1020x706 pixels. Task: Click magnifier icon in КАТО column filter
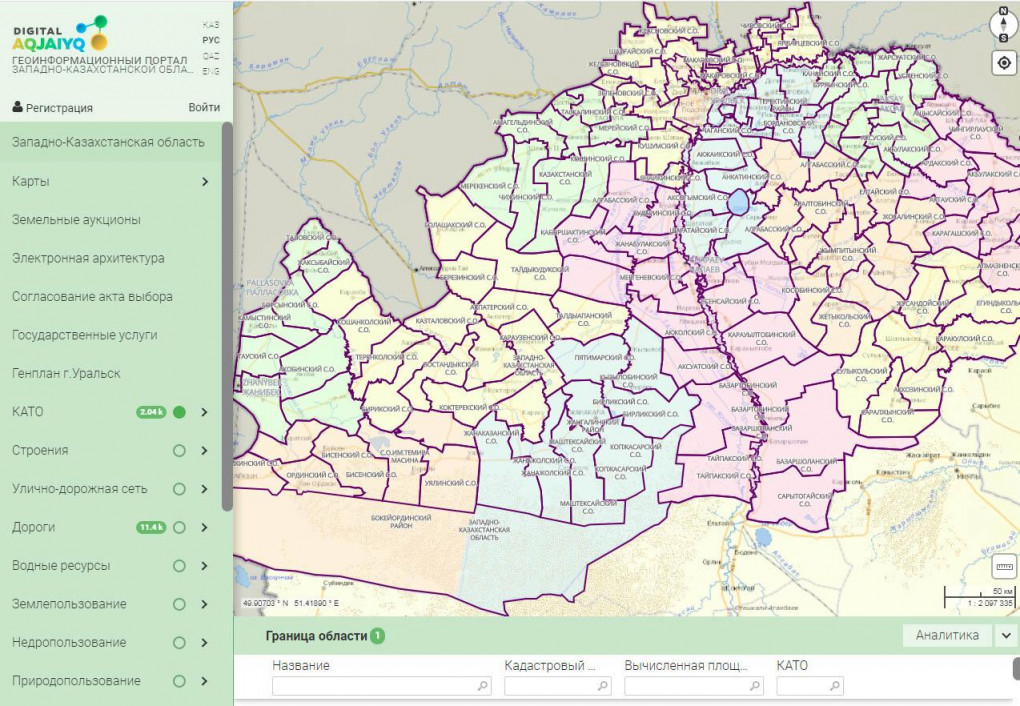(x=834, y=686)
